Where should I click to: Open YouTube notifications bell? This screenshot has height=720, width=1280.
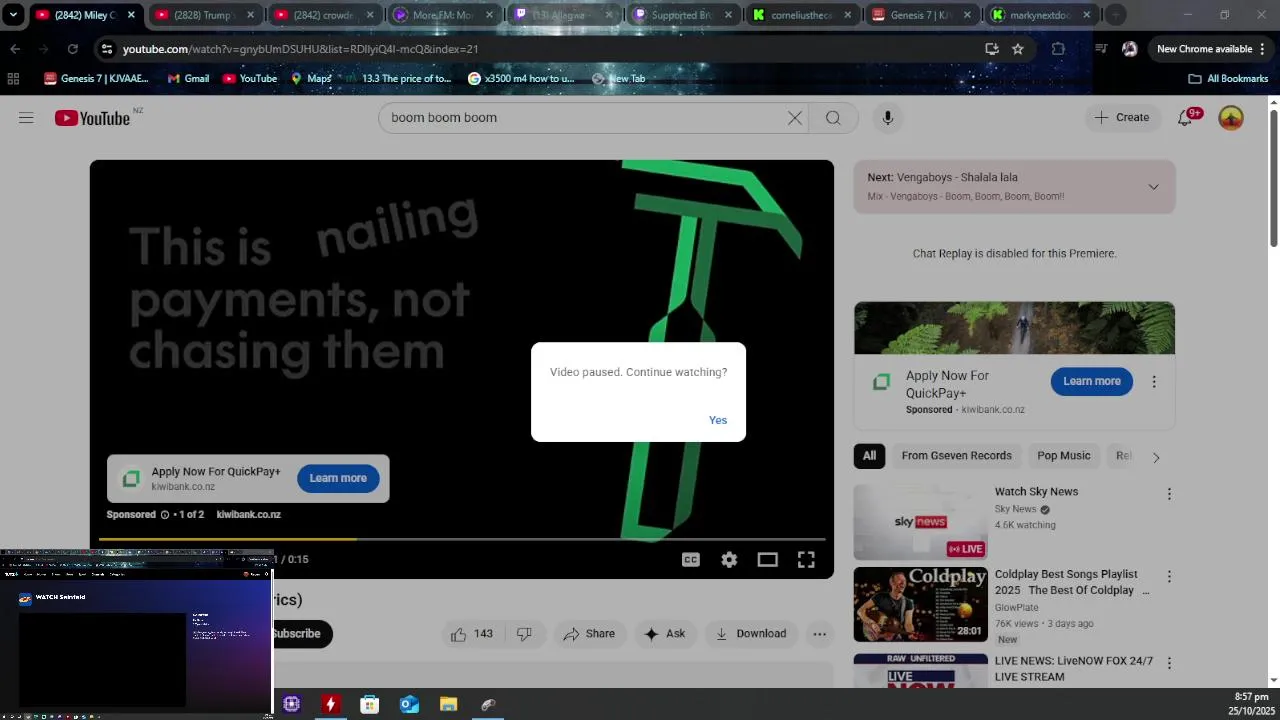[x=1185, y=118]
